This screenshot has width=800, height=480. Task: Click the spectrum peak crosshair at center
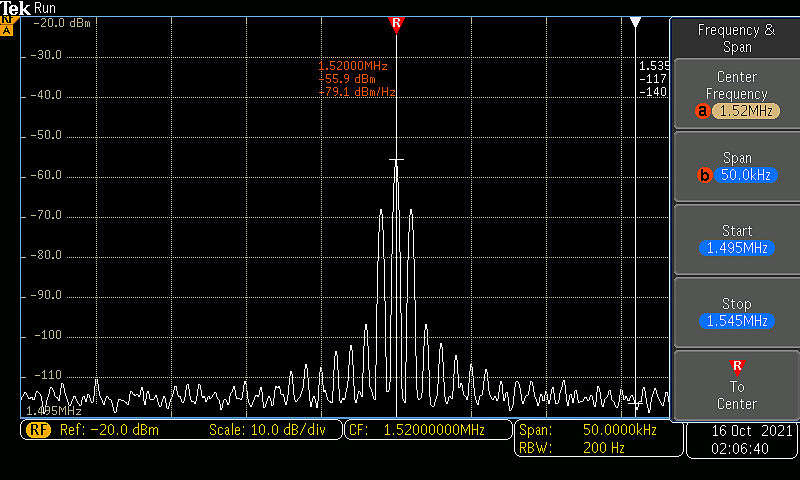pyautogui.click(x=396, y=160)
